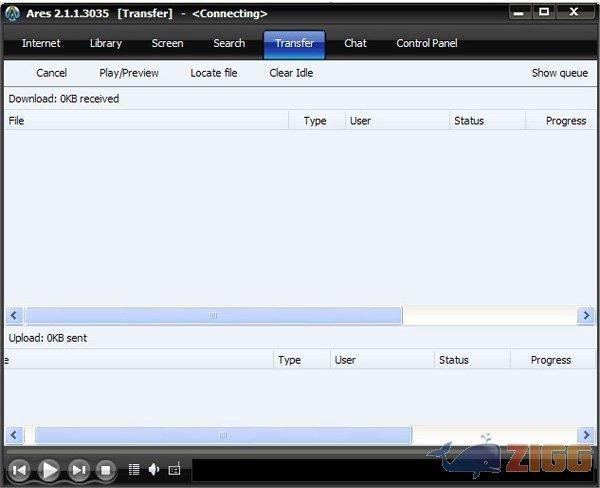Open the Search tab
This screenshot has height=488, width=600.
[x=229, y=44]
